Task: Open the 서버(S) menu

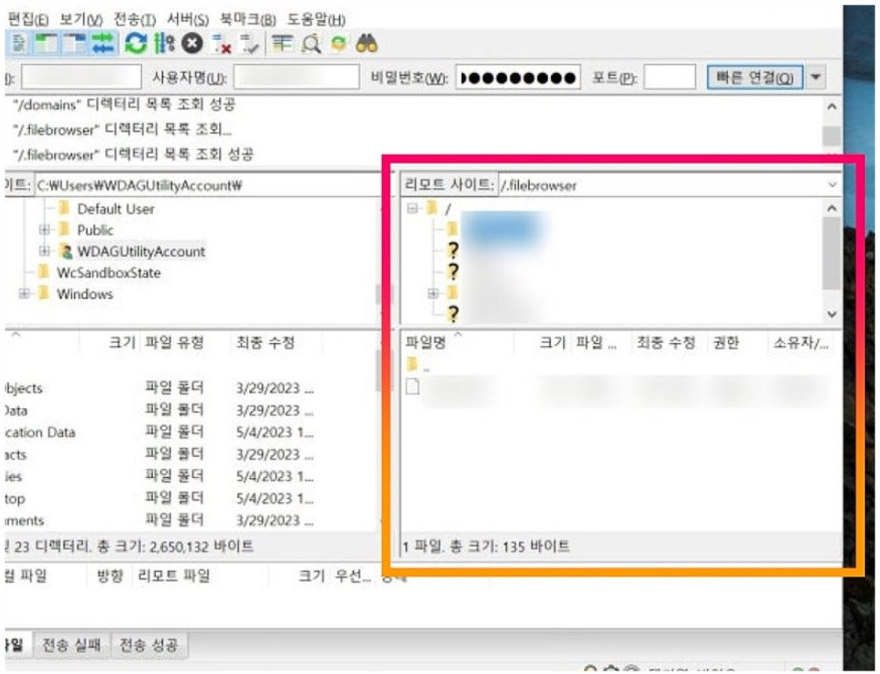Action: 188,20
